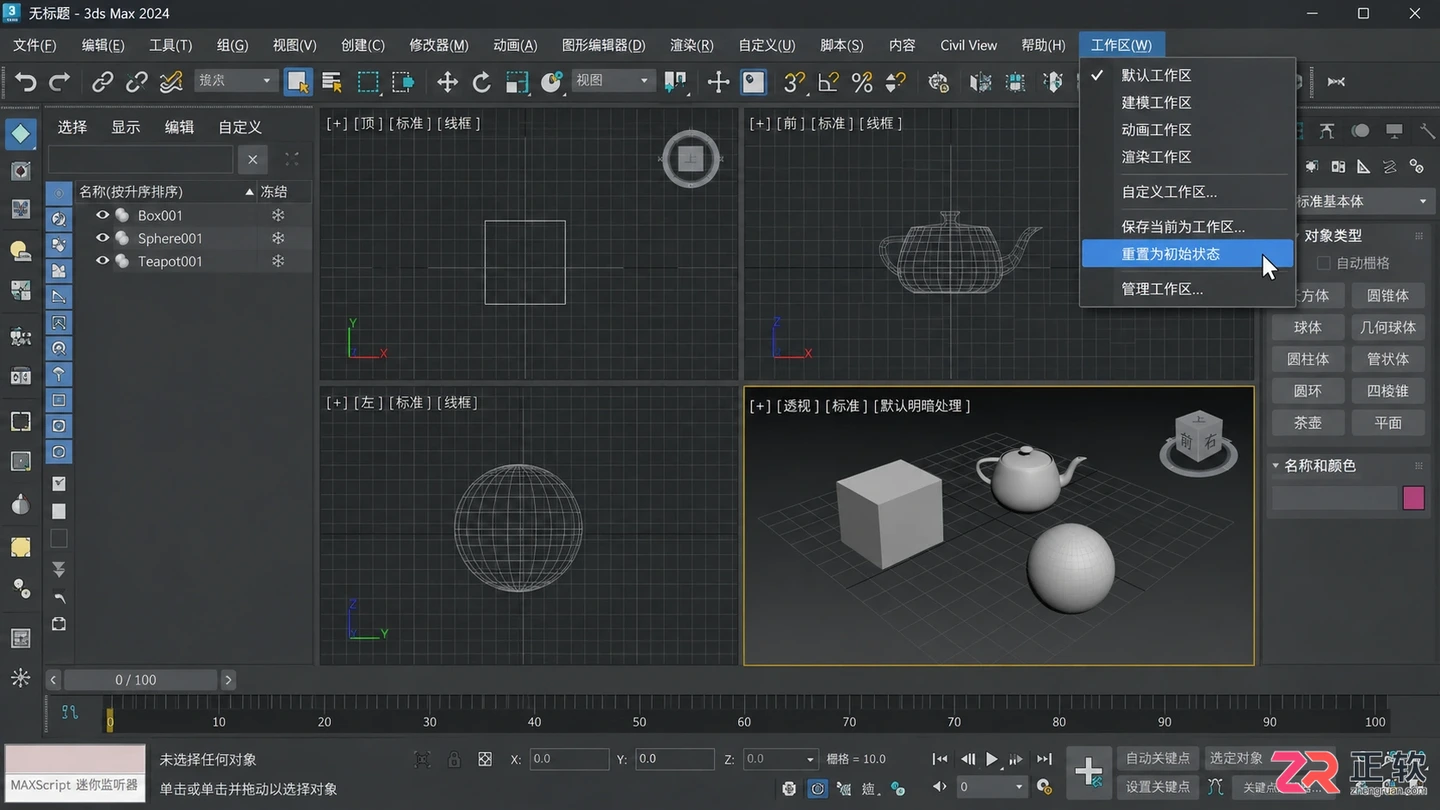Screen dimensions: 1440x810
Task: Toggle the Percent Snap icon
Action: point(862,82)
